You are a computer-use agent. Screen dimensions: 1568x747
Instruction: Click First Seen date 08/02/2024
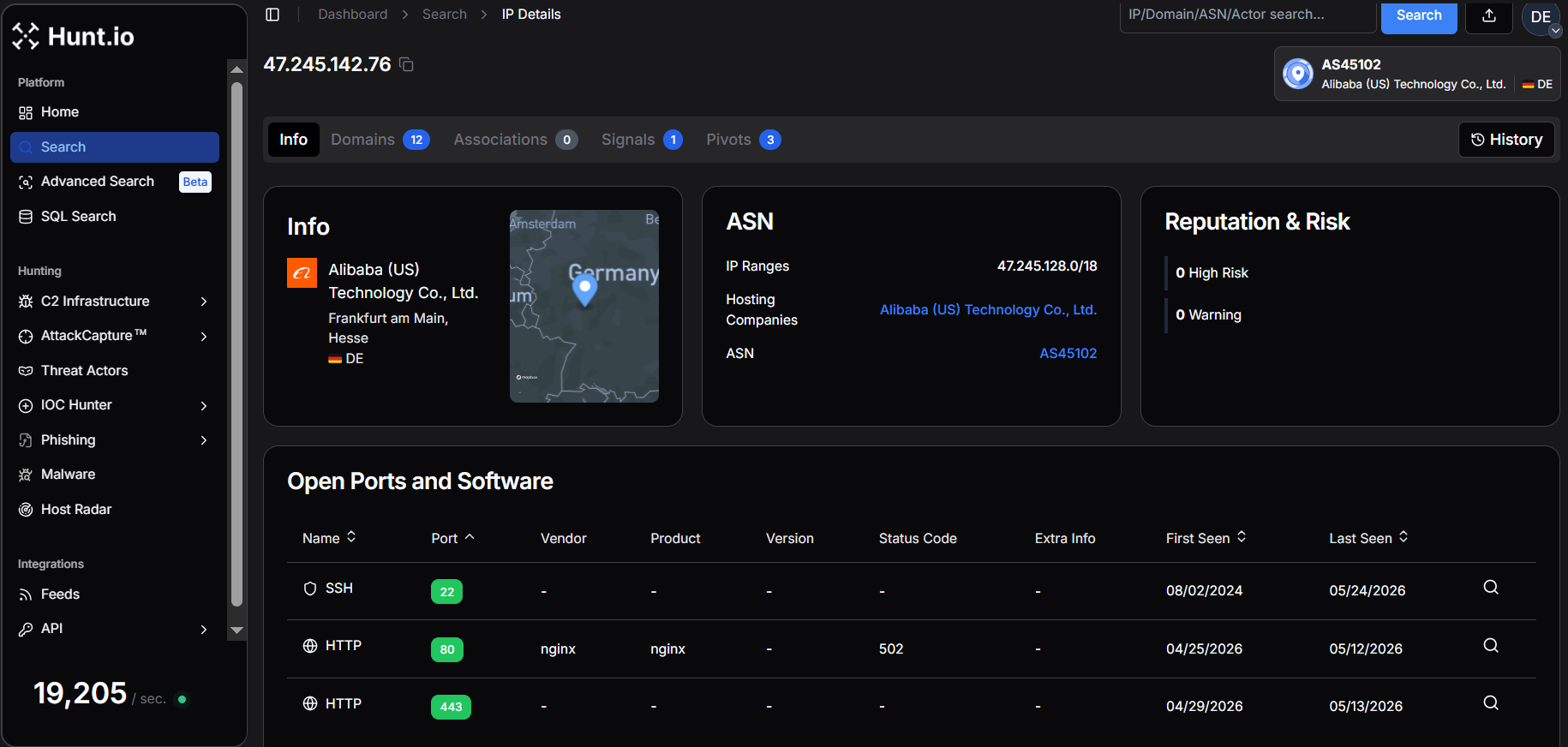pyautogui.click(x=1204, y=591)
